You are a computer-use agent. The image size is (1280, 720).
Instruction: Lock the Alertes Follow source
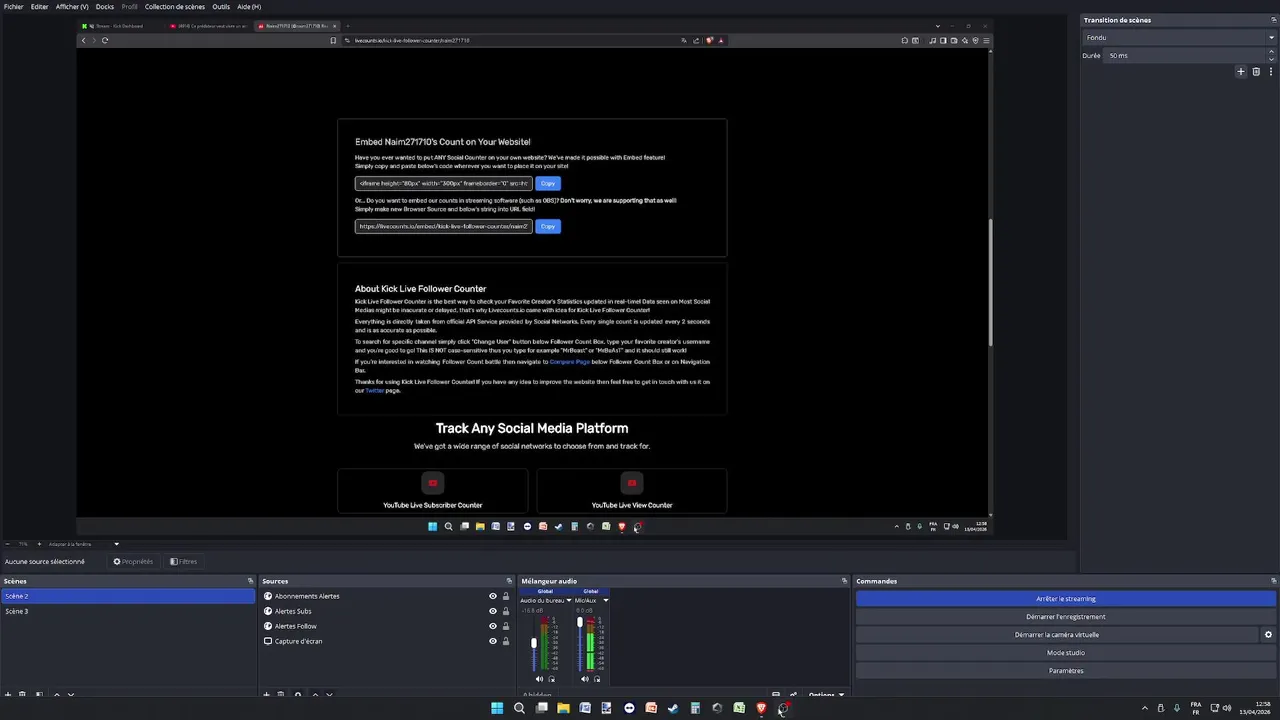506,626
